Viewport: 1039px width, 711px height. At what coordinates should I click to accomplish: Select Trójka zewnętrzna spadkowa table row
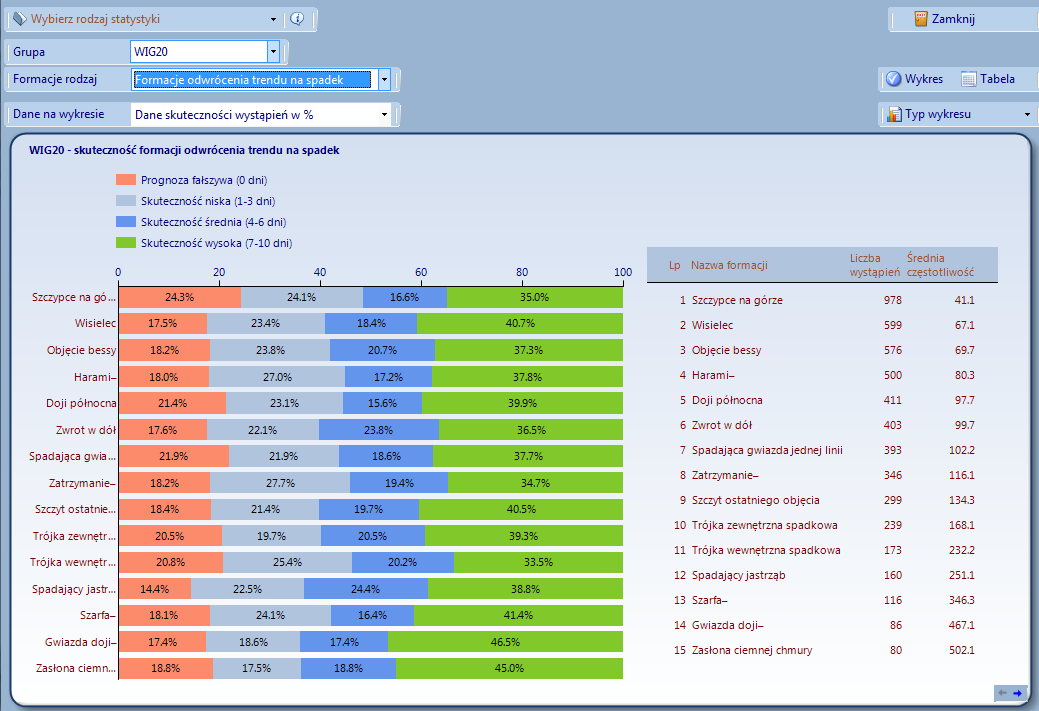tap(822, 525)
